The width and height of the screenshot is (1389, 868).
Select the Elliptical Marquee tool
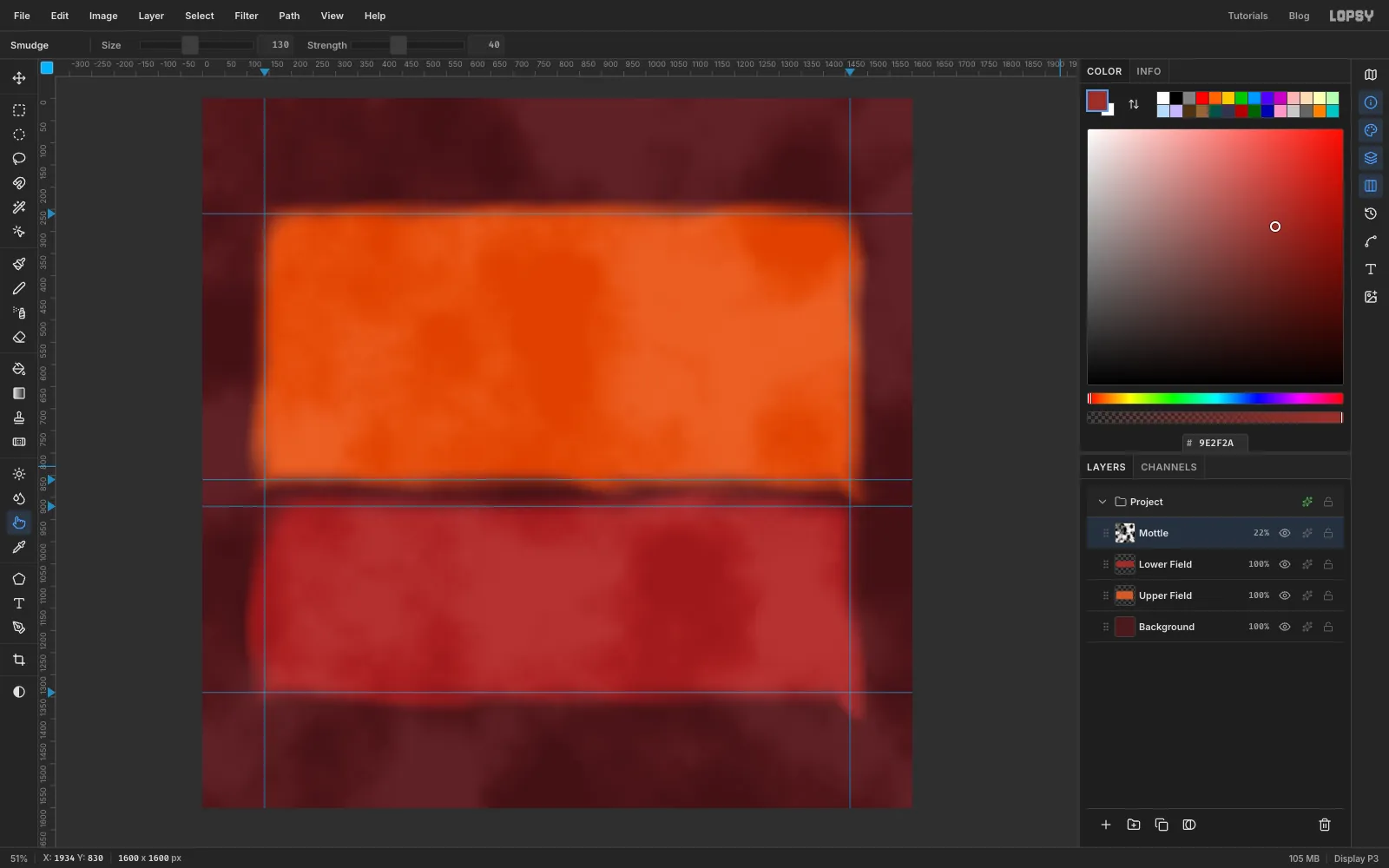[19, 135]
